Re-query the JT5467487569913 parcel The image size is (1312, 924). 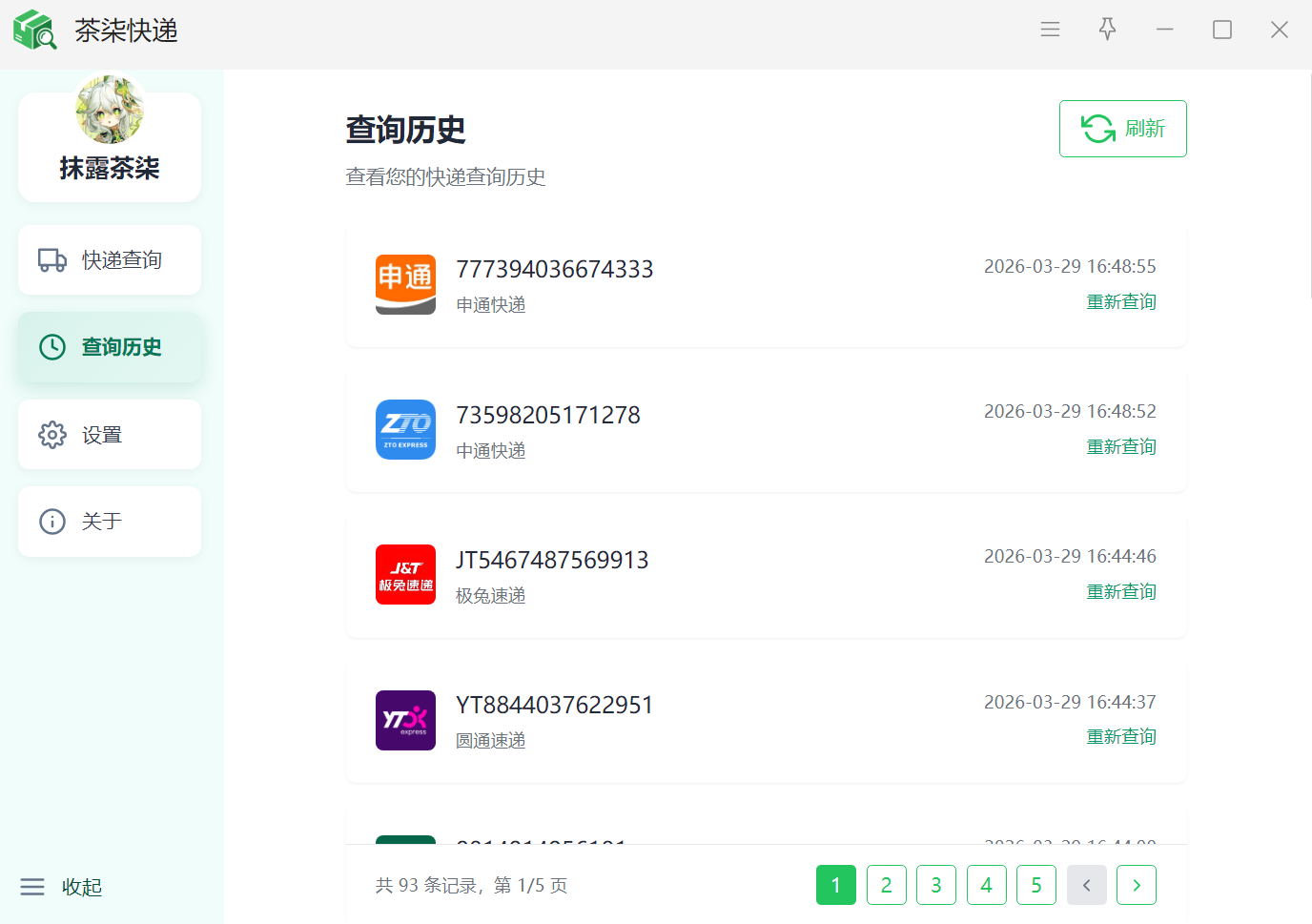[1120, 592]
